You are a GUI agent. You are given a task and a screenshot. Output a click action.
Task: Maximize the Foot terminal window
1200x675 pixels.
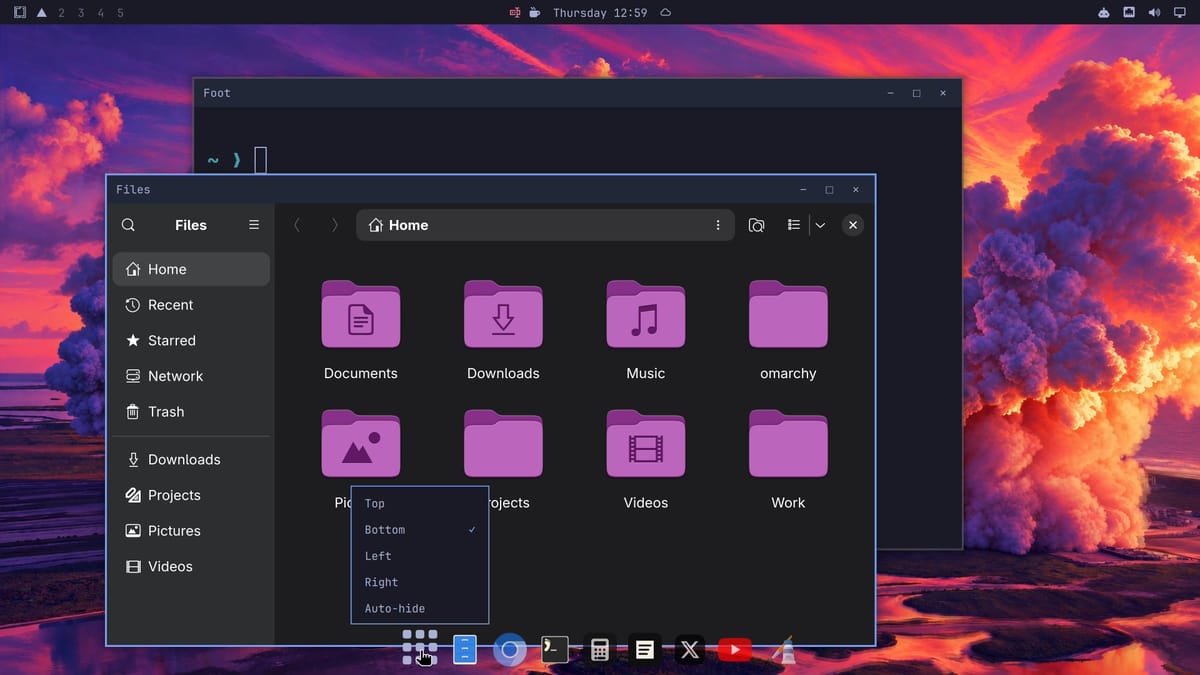pyautogui.click(x=916, y=93)
